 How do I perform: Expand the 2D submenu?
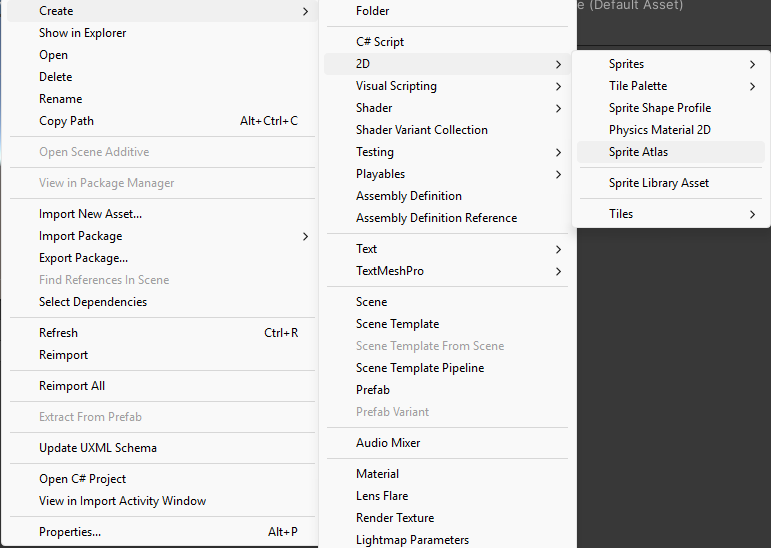click(447, 64)
